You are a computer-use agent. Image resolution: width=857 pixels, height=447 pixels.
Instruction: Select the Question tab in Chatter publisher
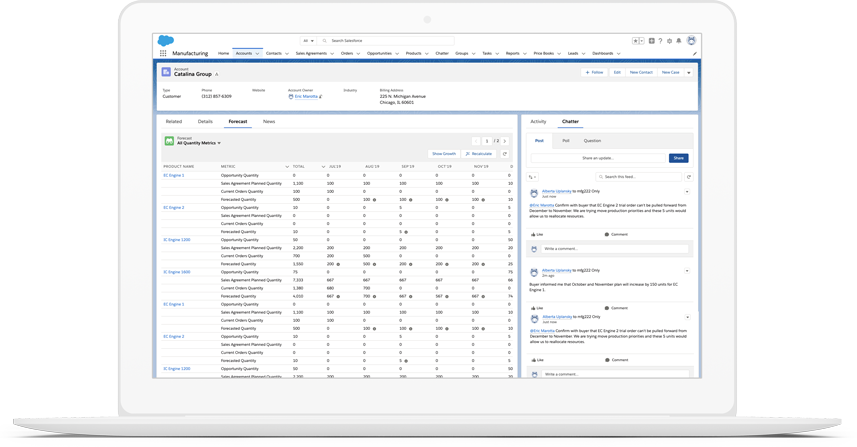[x=592, y=141]
